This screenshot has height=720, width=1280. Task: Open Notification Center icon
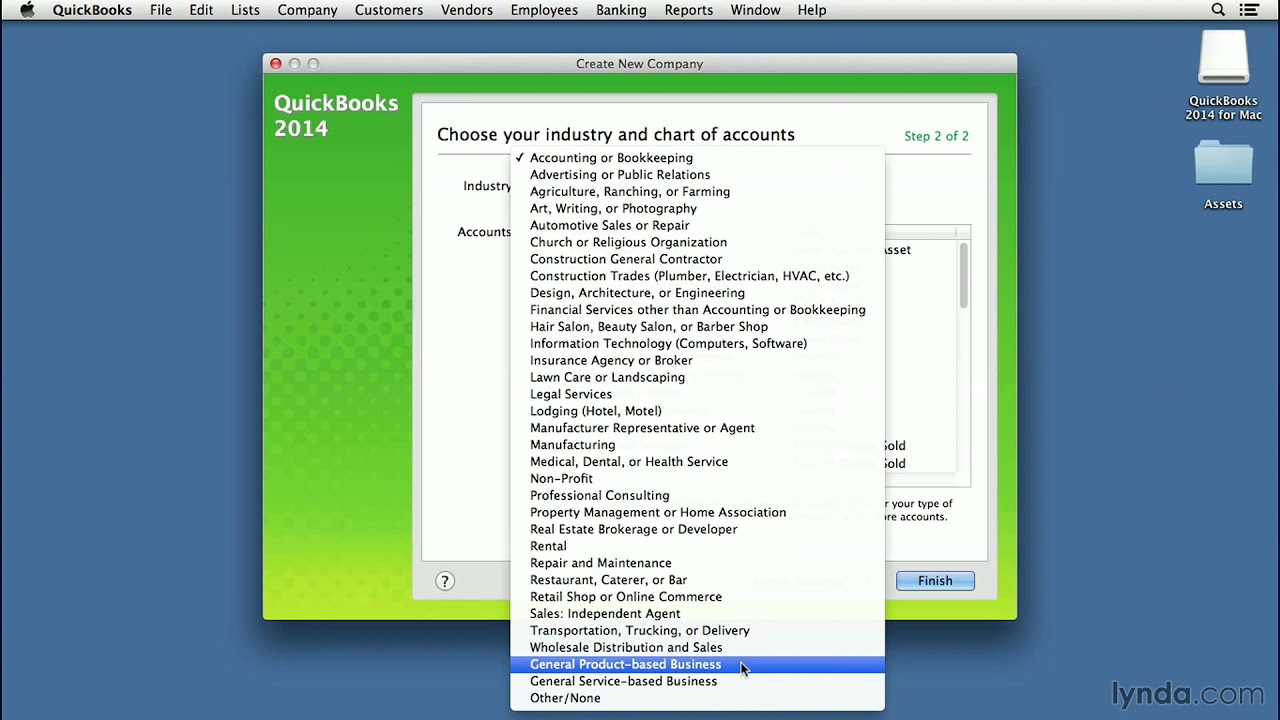click(x=1249, y=10)
